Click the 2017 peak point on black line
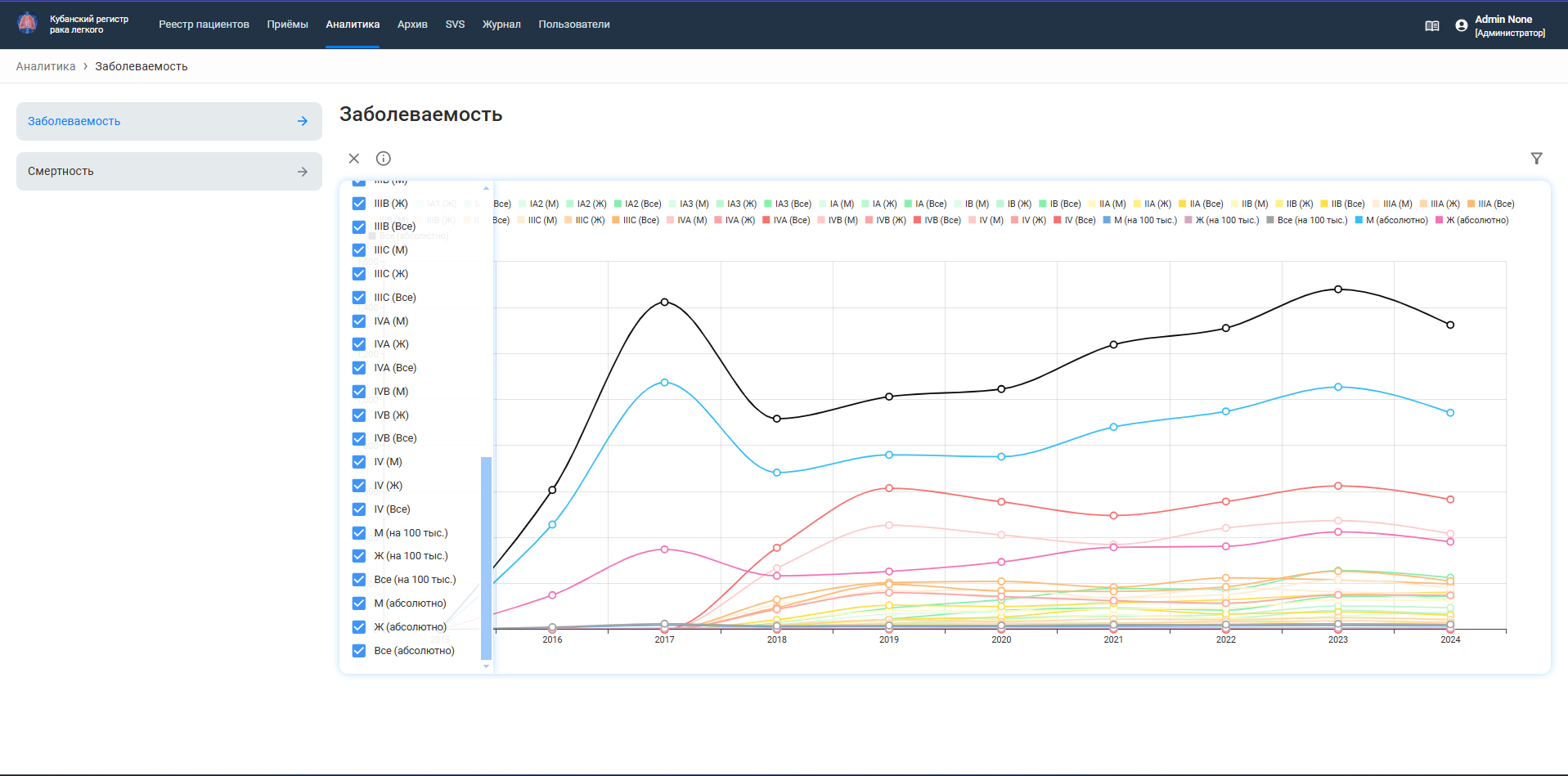Screen dimensions: 1568x776 [664, 302]
